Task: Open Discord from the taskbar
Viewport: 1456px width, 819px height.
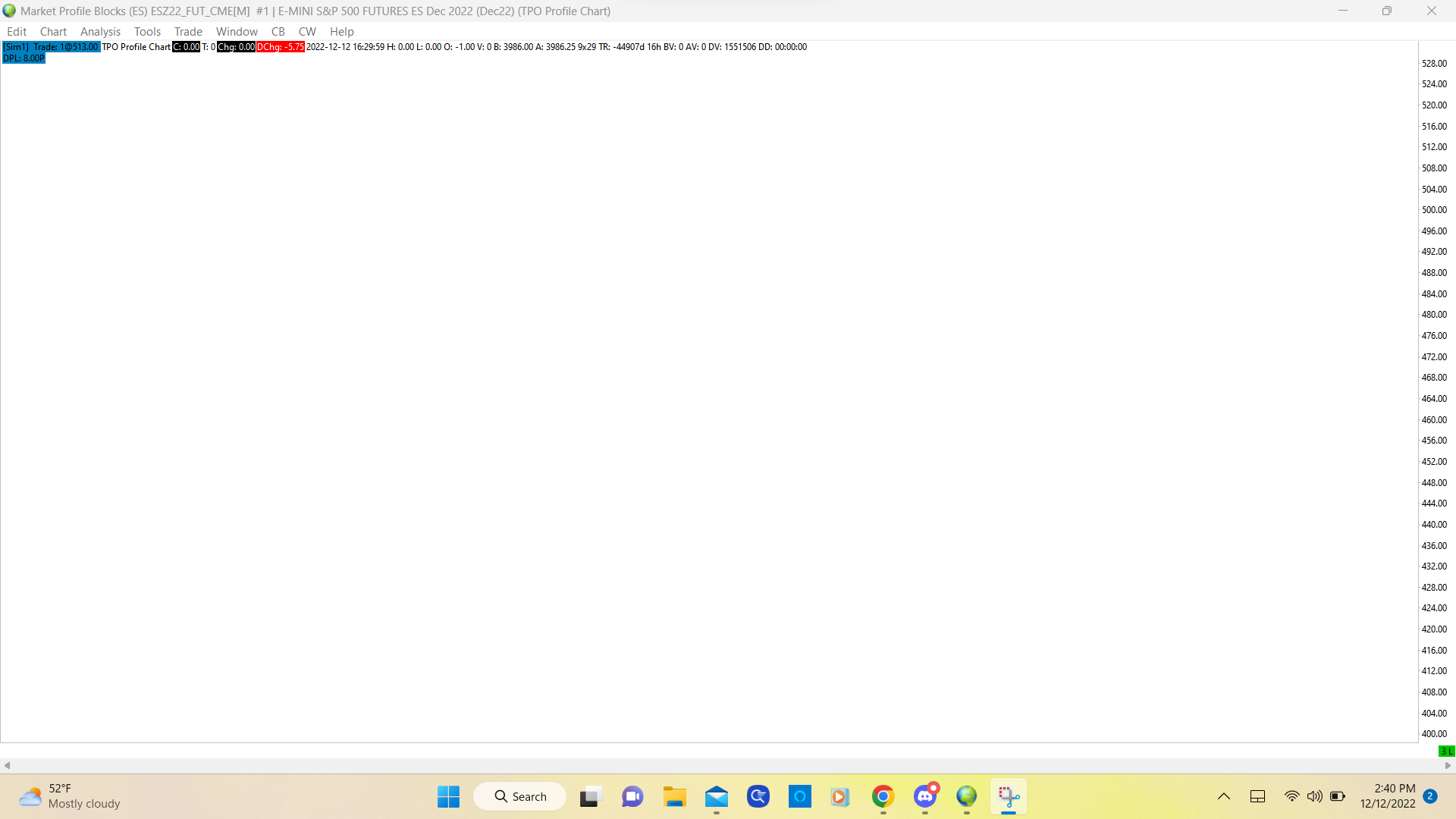Action: click(924, 796)
